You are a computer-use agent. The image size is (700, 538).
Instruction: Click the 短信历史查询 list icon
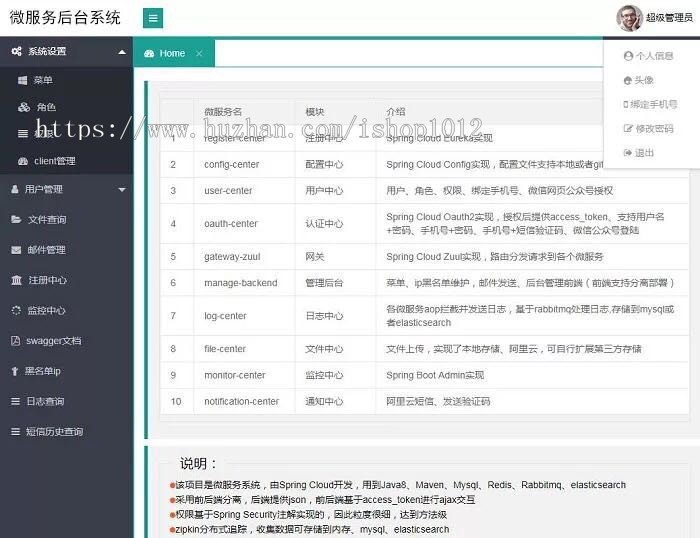click(x=16, y=432)
